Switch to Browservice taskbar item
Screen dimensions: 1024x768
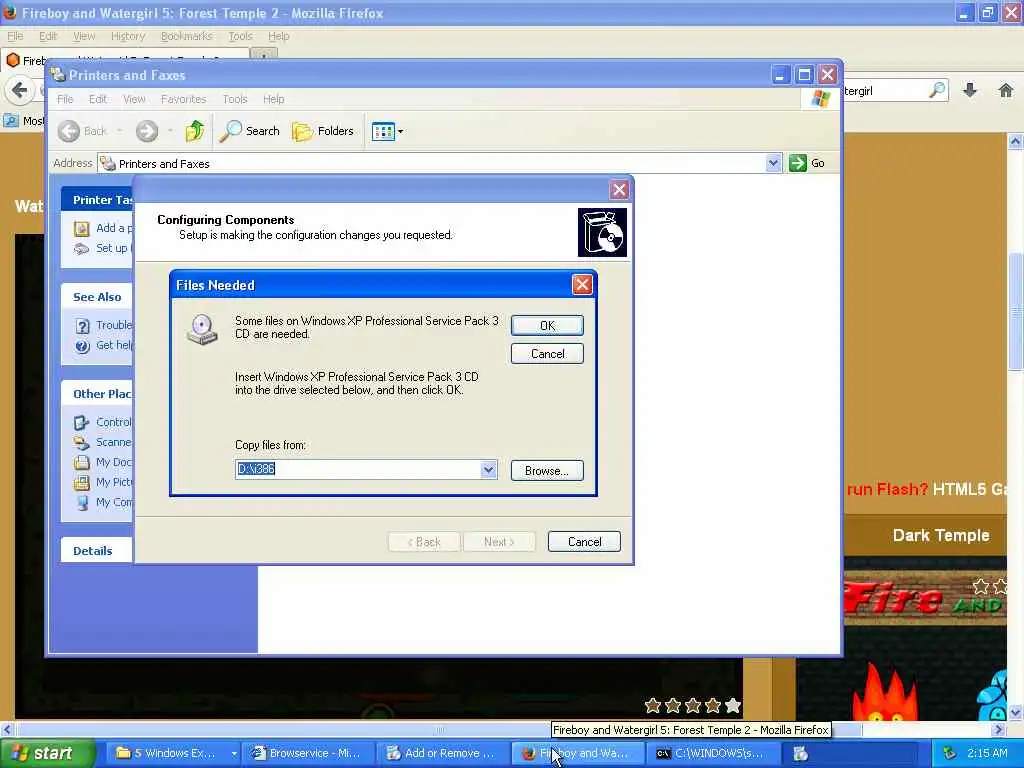307,753
